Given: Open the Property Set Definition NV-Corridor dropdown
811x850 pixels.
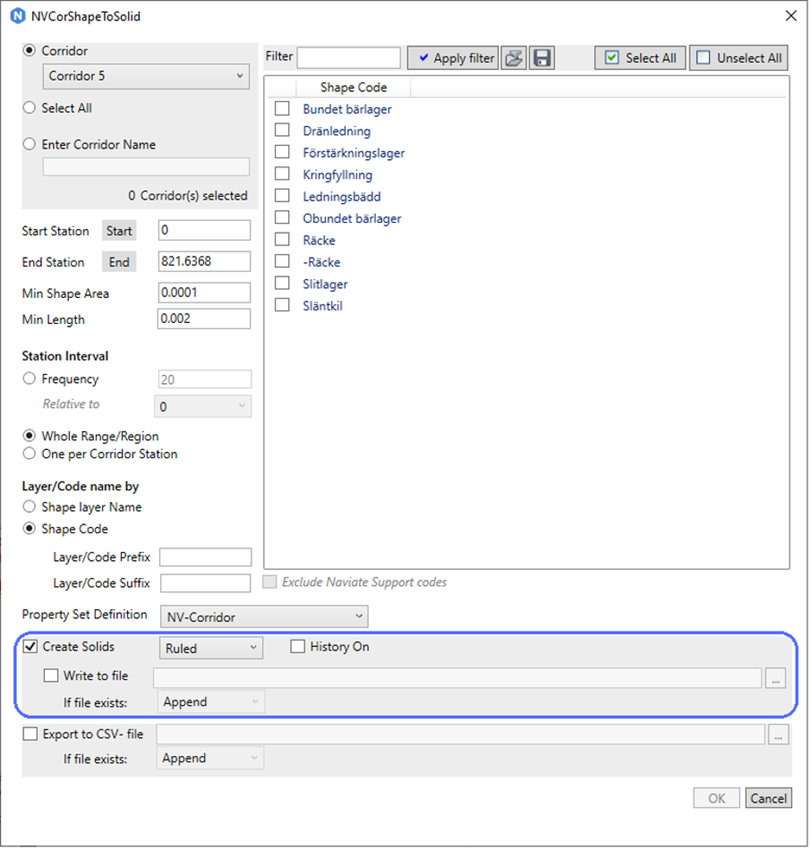Looking at the screenshot, I should [263, 617].
